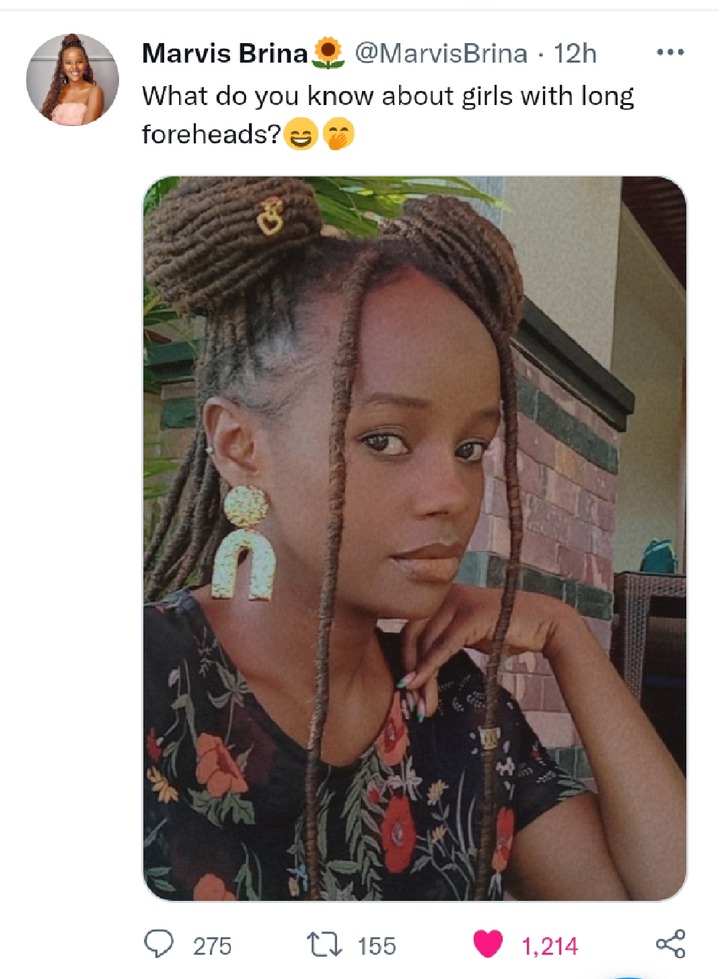720x979 pixels.
Task: View the 1,214 likes count
Action: coord(550,946)
